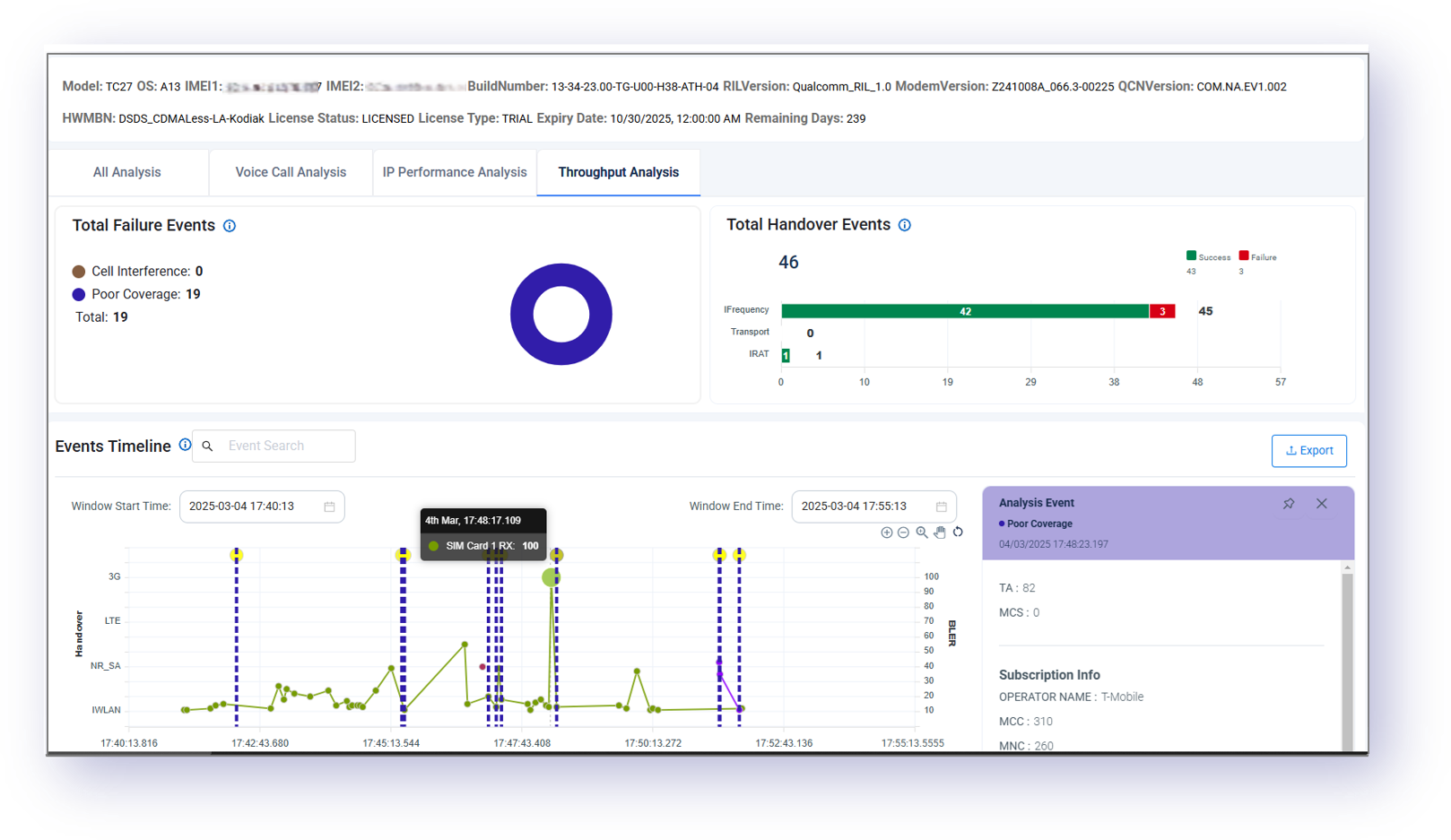
Task: Click the Event Search field
Action: (284, 446)
